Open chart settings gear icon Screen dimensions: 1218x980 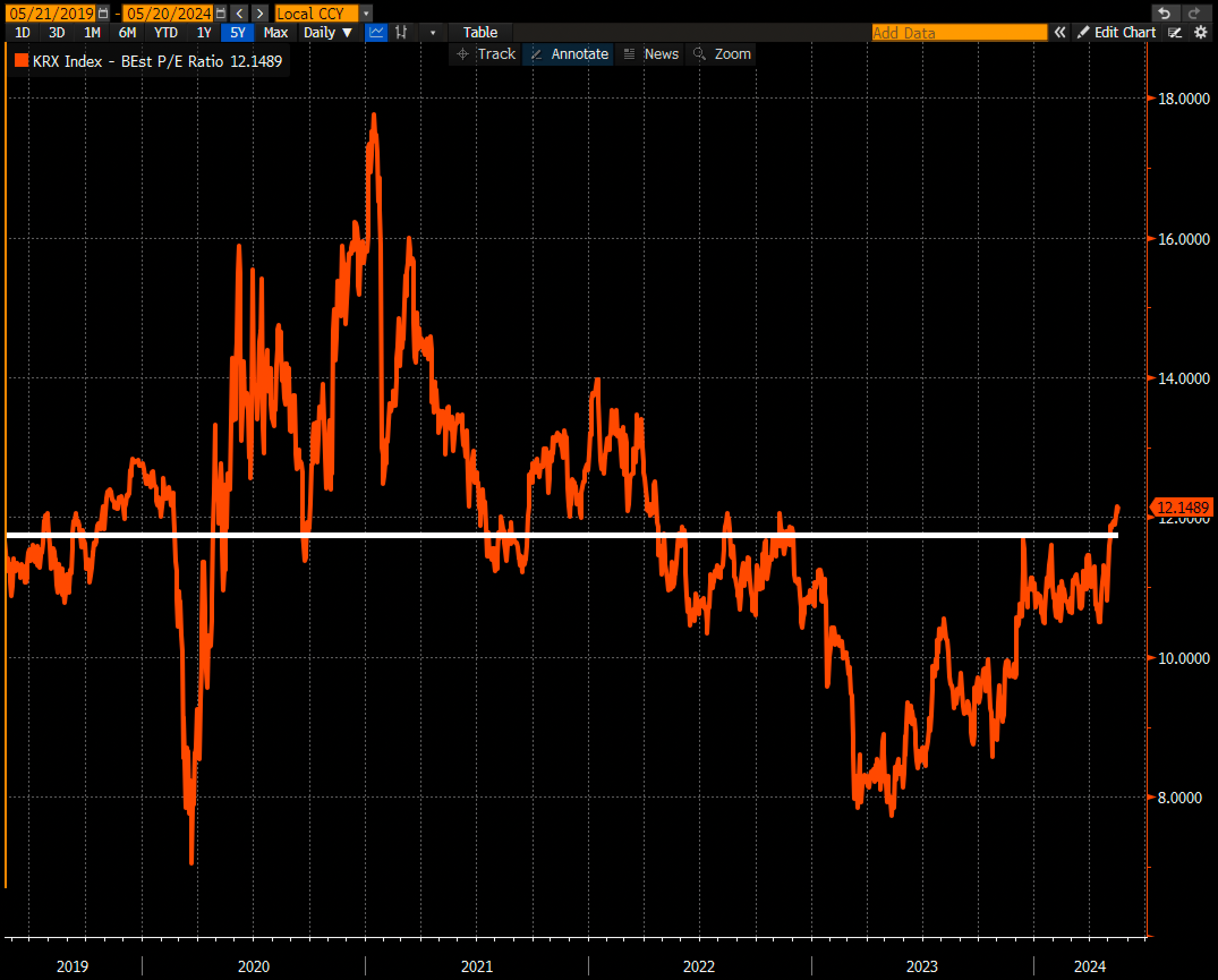click(1200, 33)
